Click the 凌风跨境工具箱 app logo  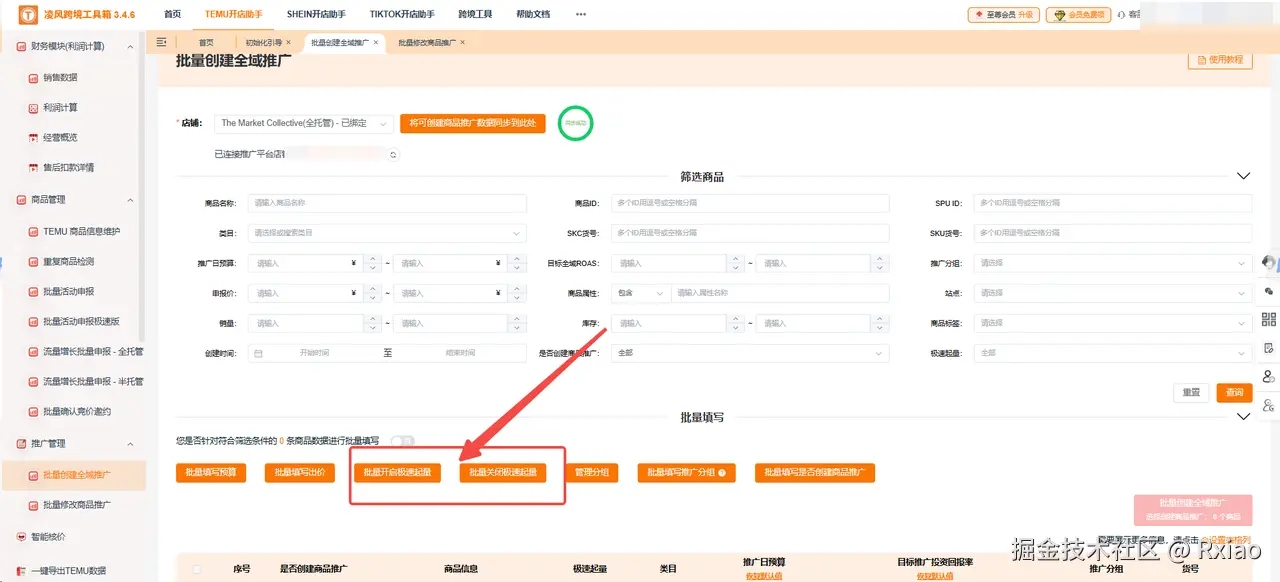click(27, 14)
